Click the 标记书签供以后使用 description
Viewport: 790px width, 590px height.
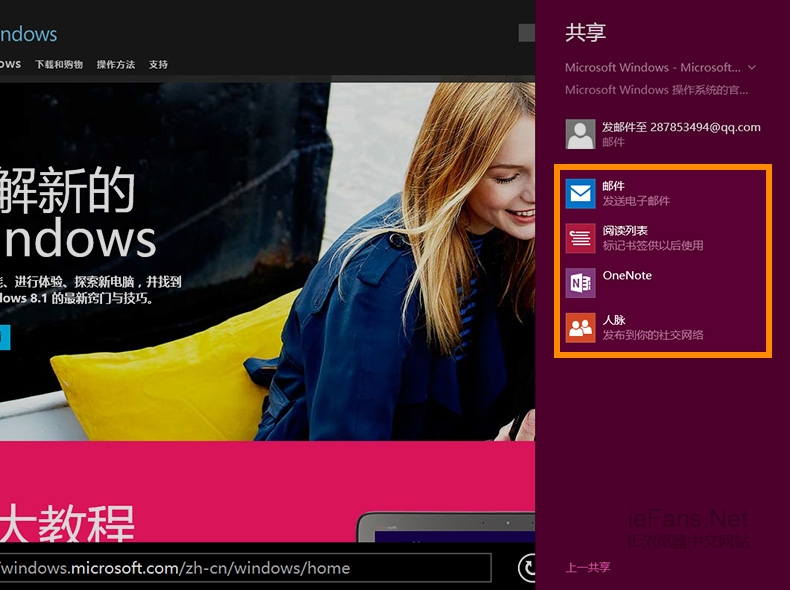tap(652, 245)
